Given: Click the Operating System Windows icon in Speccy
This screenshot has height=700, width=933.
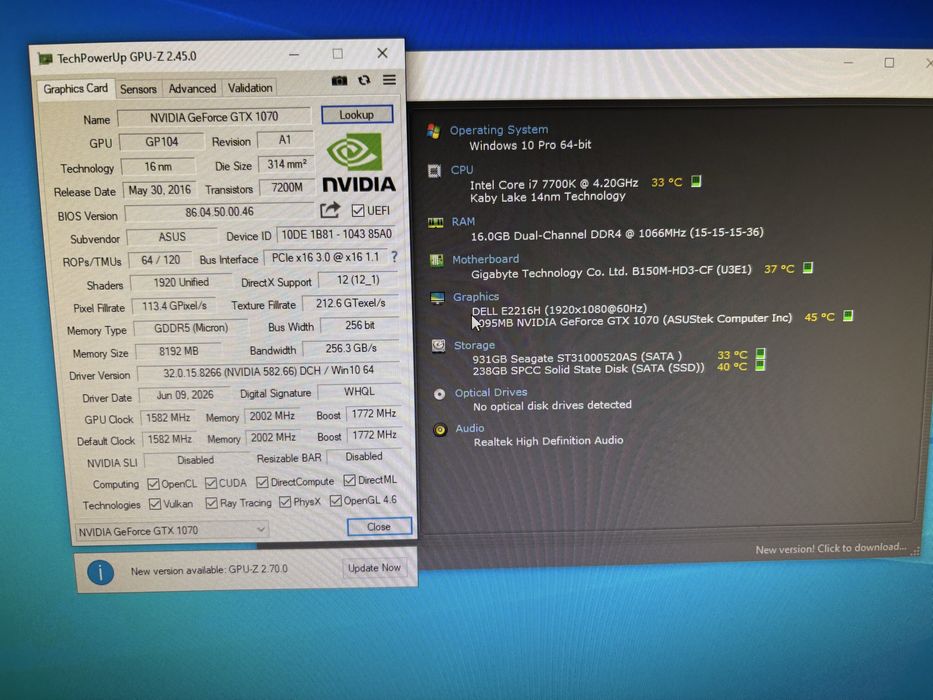Looking at the screenshot, I should pos(433,131).
